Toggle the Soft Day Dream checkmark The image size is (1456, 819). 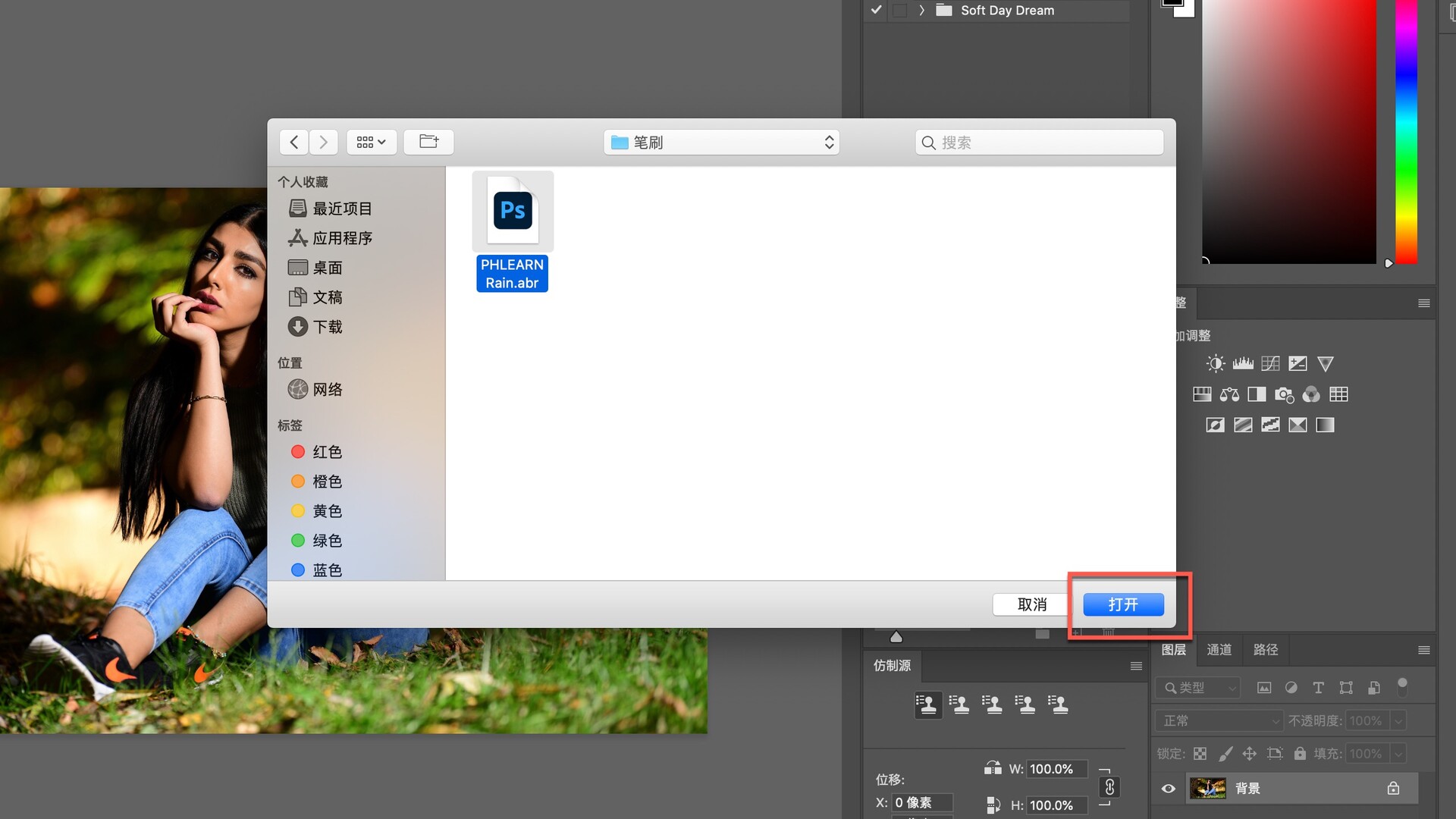876,10
